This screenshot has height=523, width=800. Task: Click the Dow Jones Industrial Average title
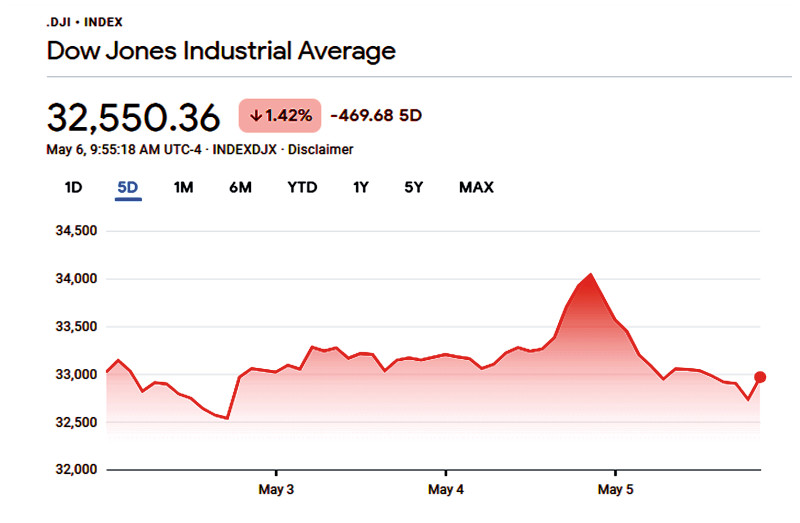pyautogui.click(x=221, y=51)
